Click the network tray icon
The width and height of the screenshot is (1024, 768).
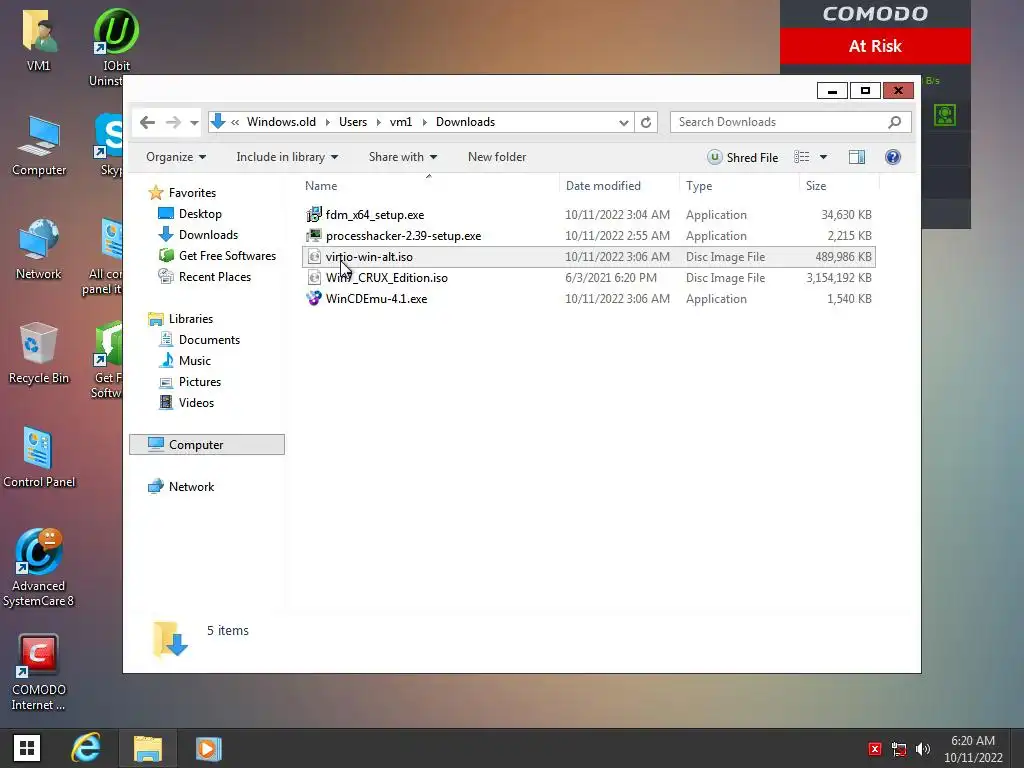click(899, 749)
